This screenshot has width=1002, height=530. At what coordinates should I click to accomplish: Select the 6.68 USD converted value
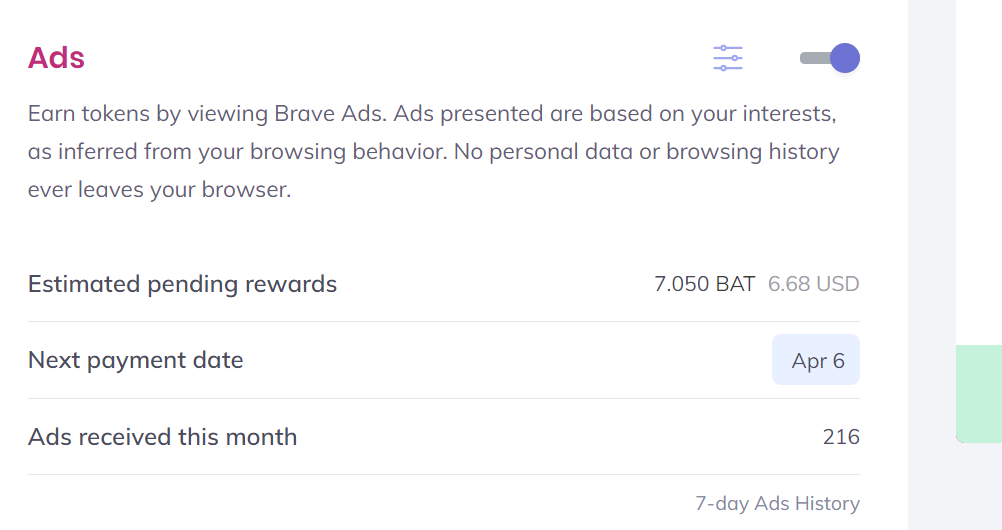tap(813, 284)
